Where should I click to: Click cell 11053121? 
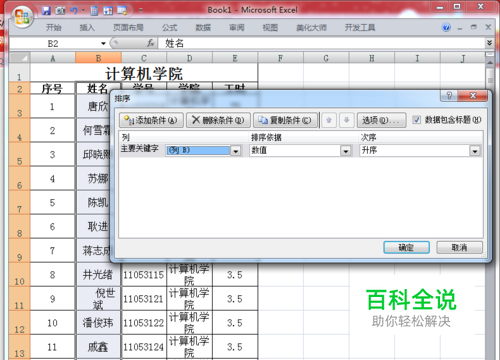144,299
